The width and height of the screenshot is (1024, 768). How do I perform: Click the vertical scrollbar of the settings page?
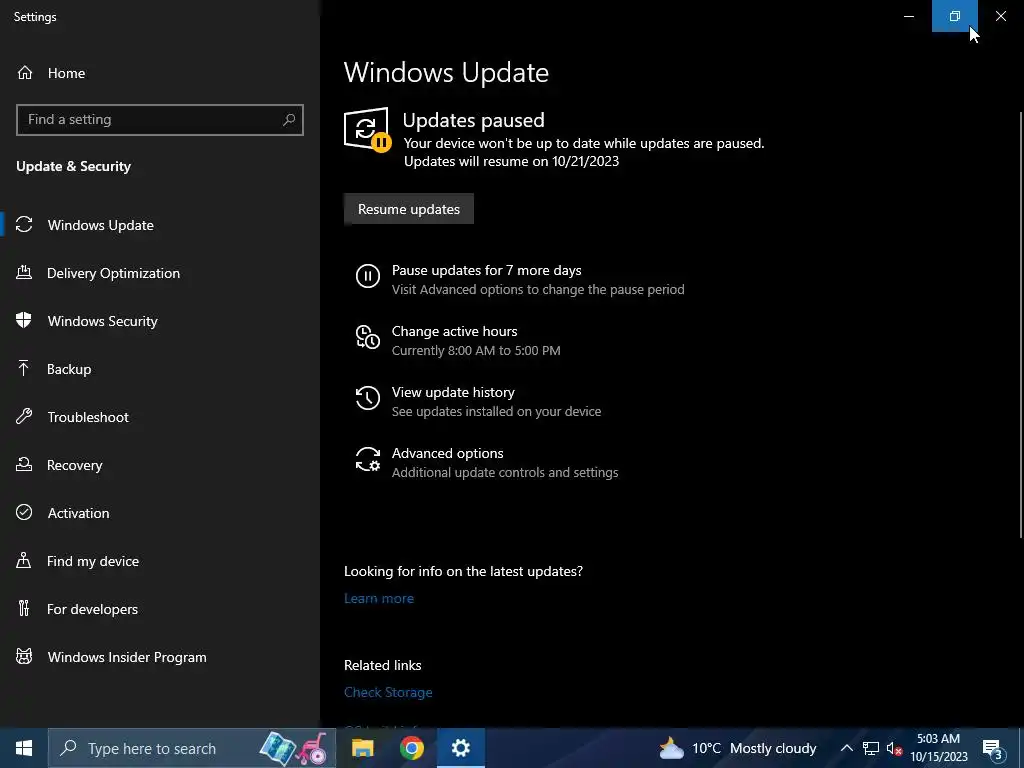pyautogui.click(x=1020, y=325)
